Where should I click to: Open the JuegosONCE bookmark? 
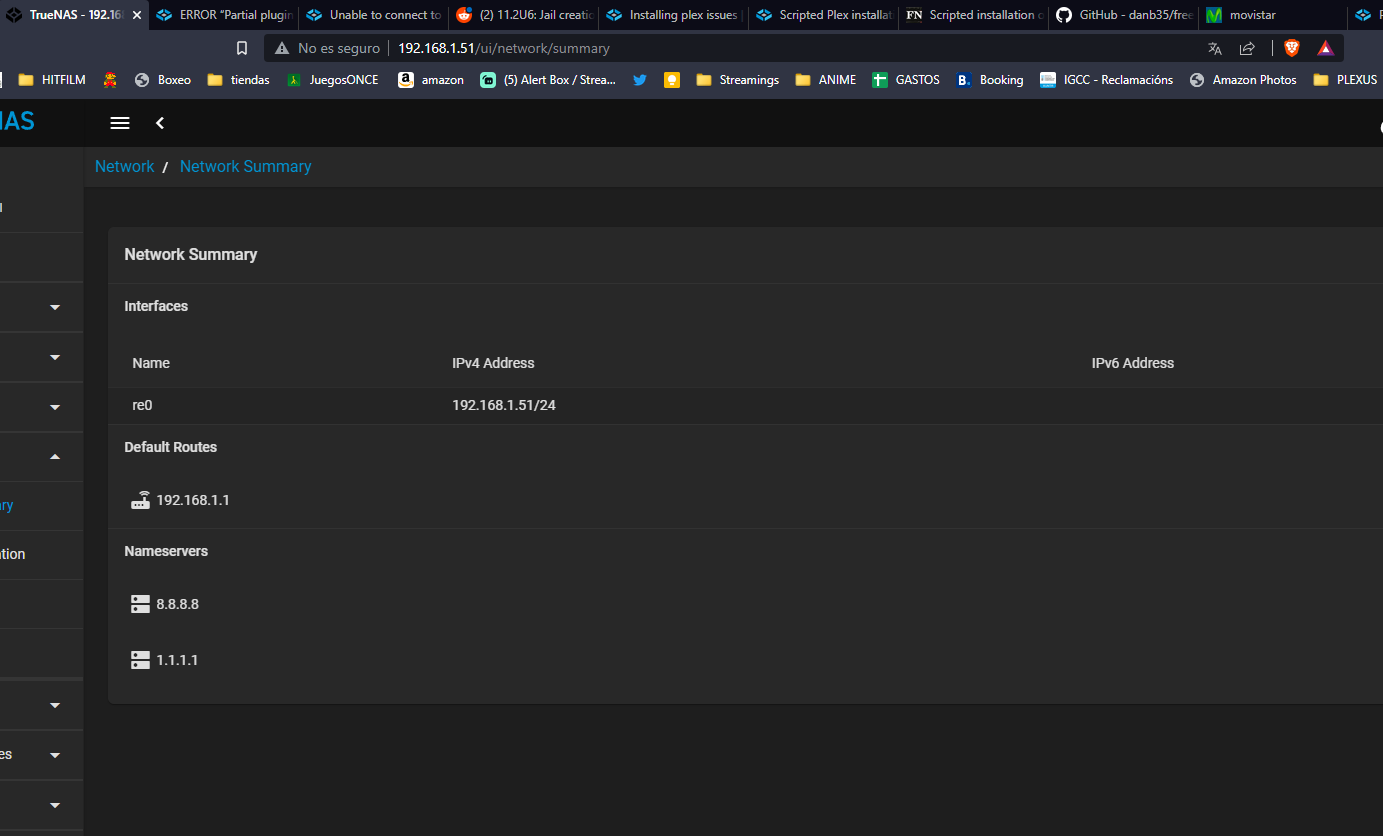click(333, 80)
